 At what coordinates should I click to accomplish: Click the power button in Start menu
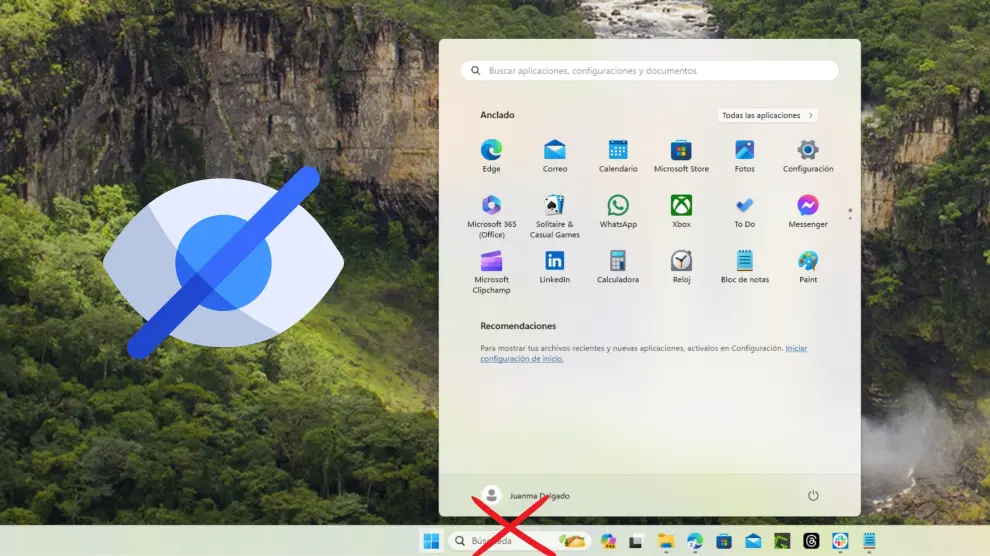coord(813,495)
